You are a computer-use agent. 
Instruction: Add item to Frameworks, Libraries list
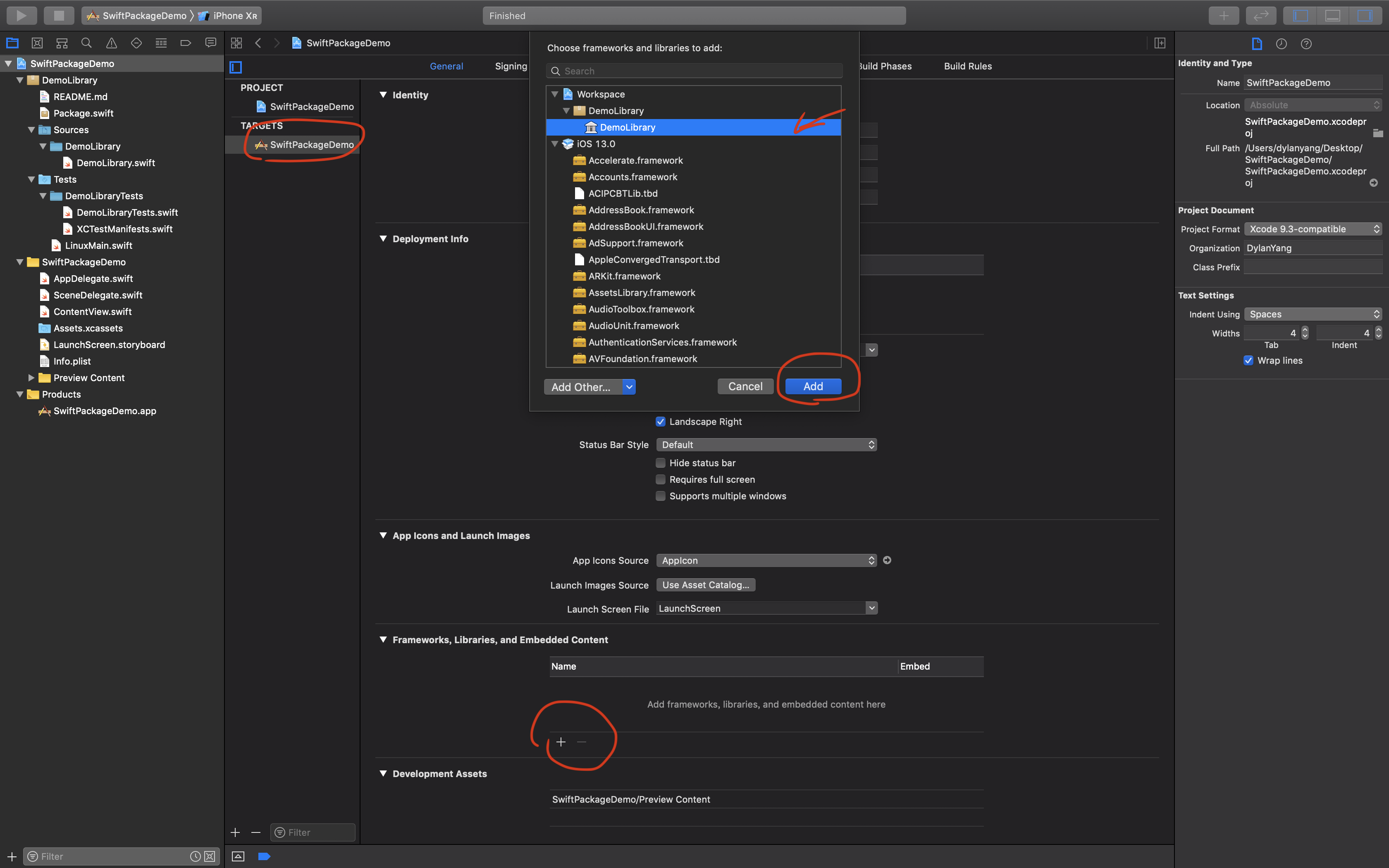pos(561,742)
